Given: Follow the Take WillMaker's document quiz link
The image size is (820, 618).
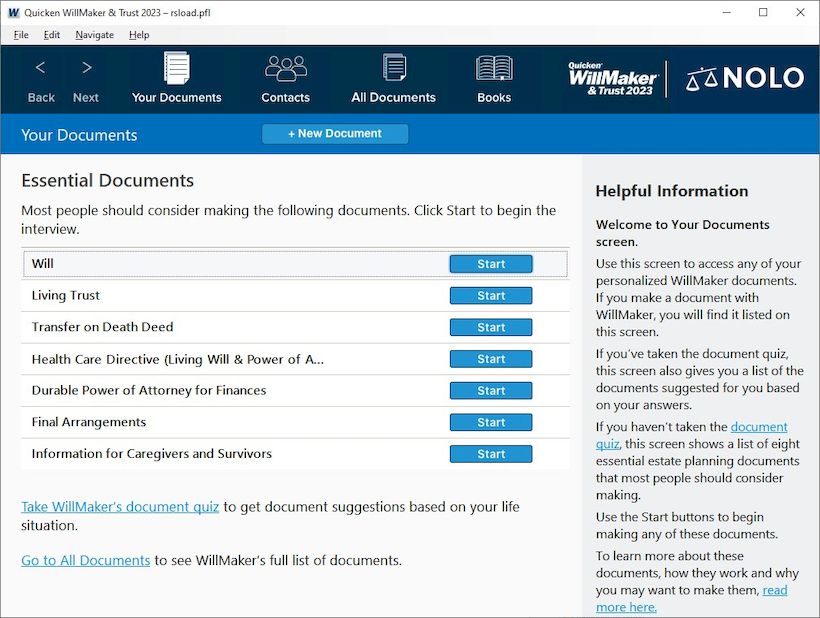Looking at the screenshot, I should pyautogui.click(x=120, y=507).
